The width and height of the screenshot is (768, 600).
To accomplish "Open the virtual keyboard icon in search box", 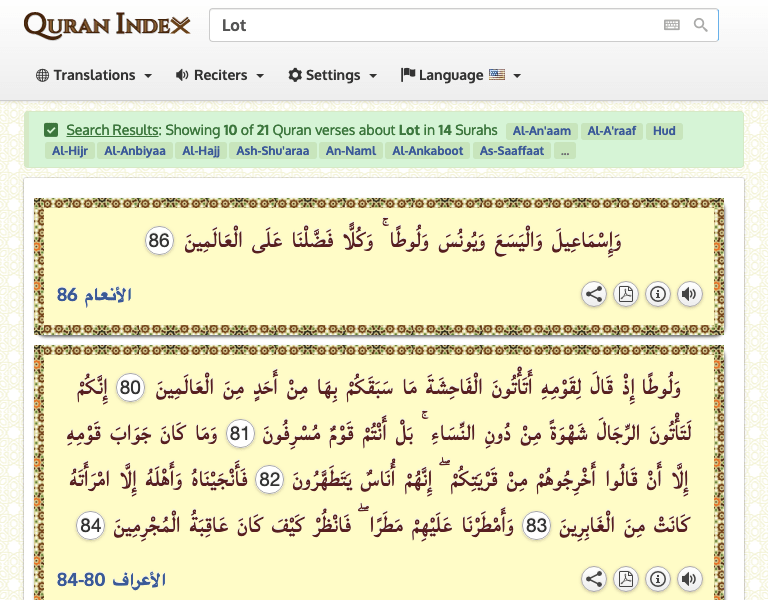I will pos(672,25).
